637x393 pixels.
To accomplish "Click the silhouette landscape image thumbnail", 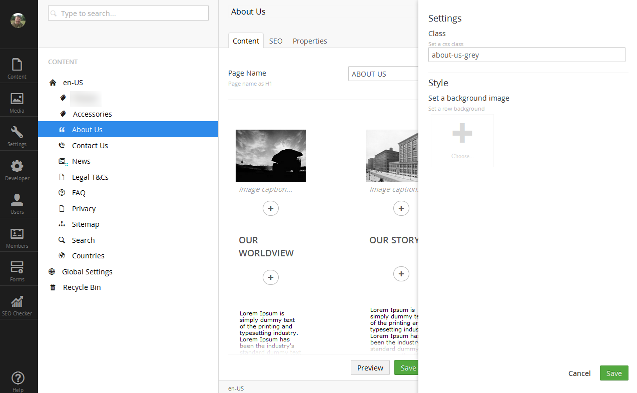I will 271,156.
